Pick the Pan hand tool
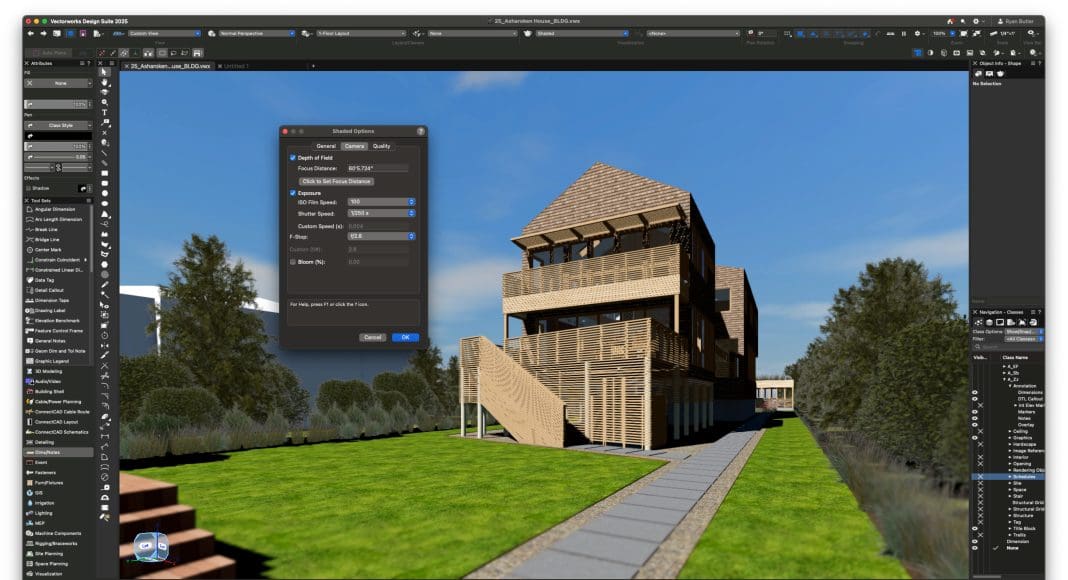This screenshot has height=580, width=1068. click(105, 82)
